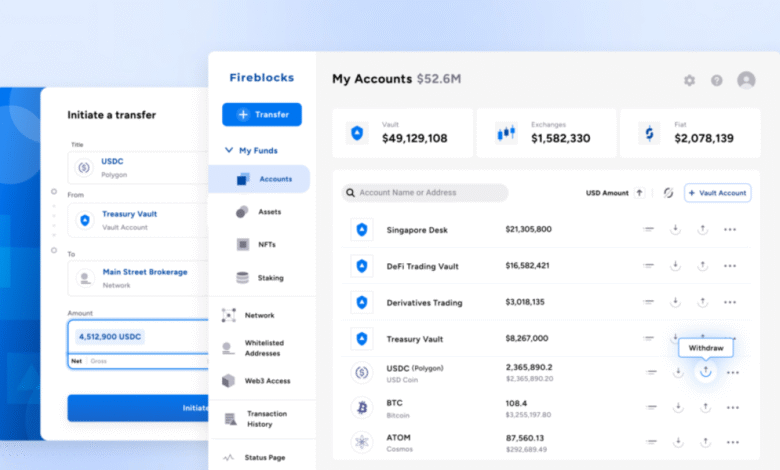780x470 pixels.
Task: Click deposit icon for Derivatives Trading
Action: 675,302
